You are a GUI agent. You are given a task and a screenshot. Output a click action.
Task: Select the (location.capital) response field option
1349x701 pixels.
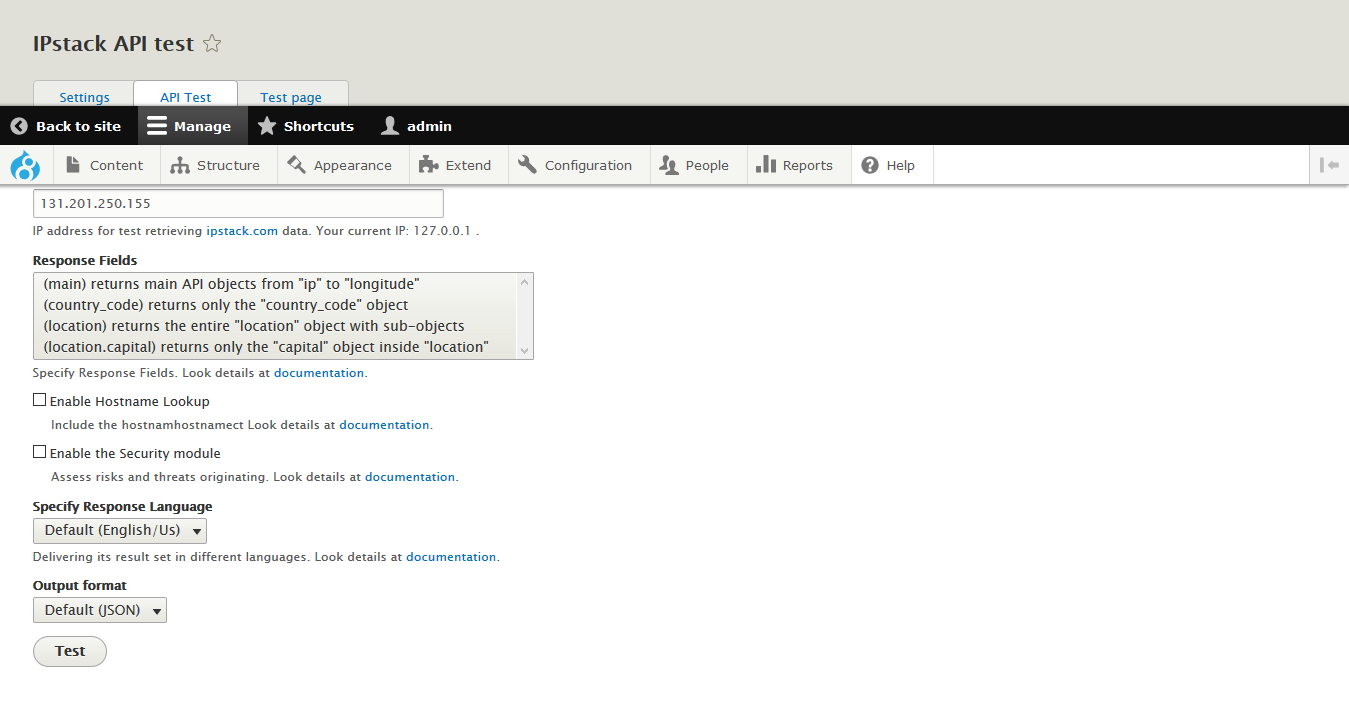276,347
